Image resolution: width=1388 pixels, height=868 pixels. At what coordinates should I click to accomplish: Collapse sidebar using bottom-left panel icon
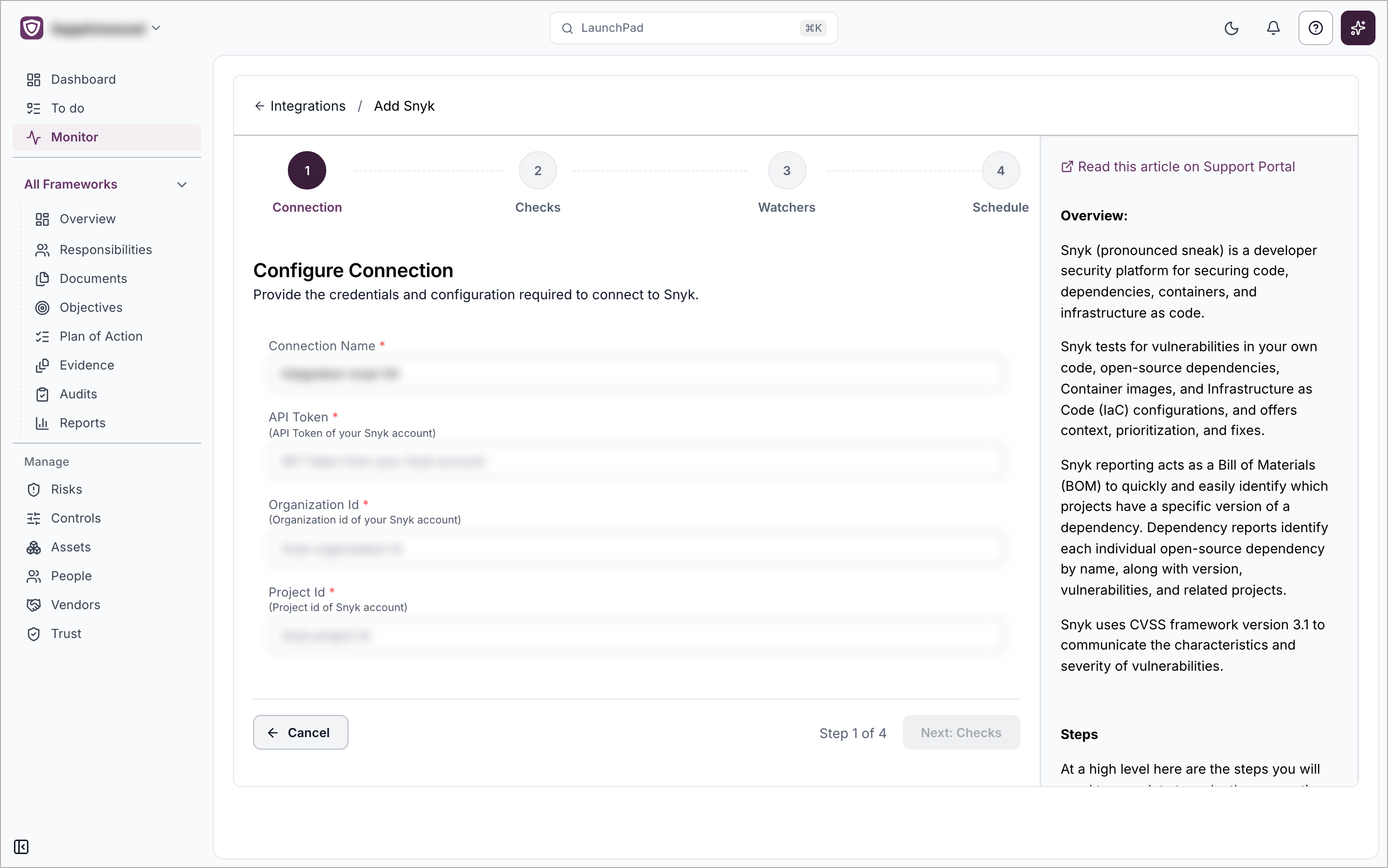(x=21, y=846)
